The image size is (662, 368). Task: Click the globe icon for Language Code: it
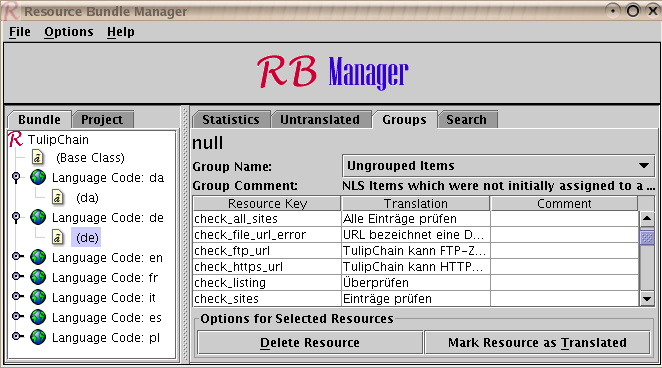click(38, 297)
